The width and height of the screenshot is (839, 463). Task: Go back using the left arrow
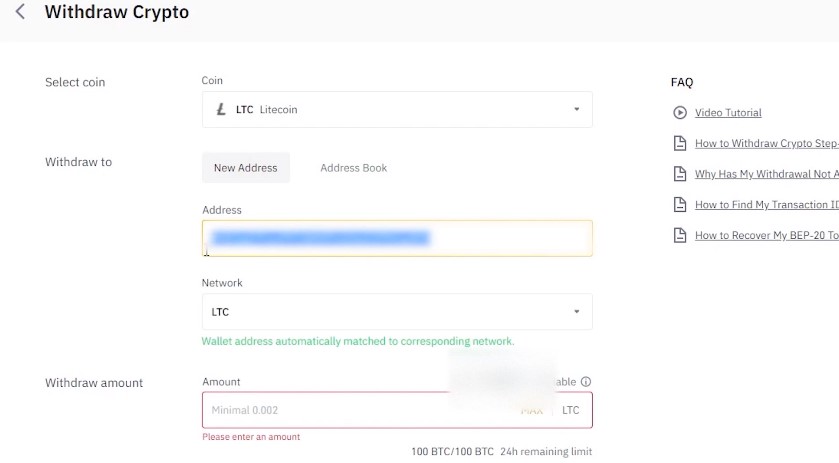click(20, 12)
